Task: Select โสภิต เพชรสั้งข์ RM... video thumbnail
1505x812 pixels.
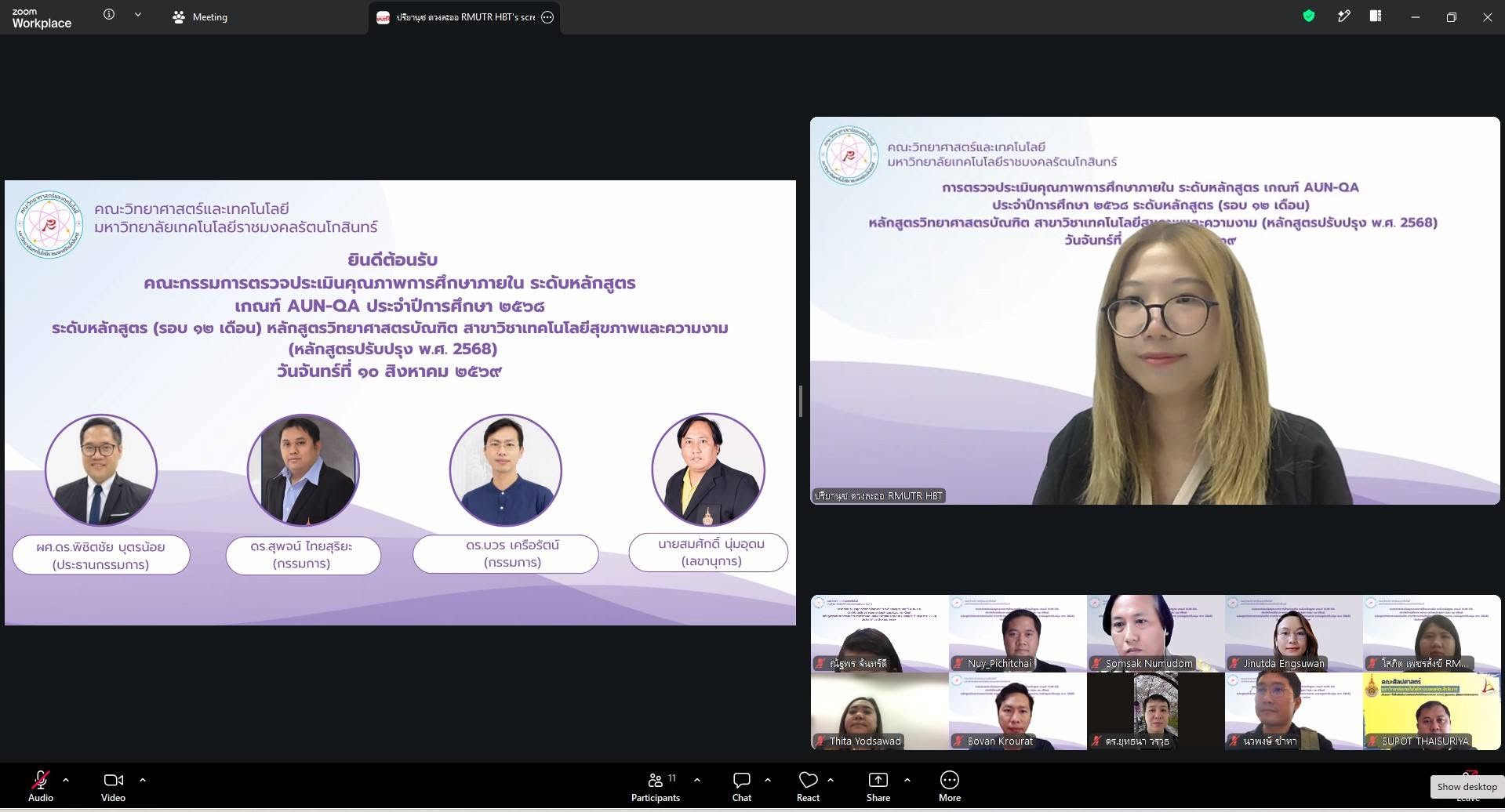Action: click(1431, 633)
